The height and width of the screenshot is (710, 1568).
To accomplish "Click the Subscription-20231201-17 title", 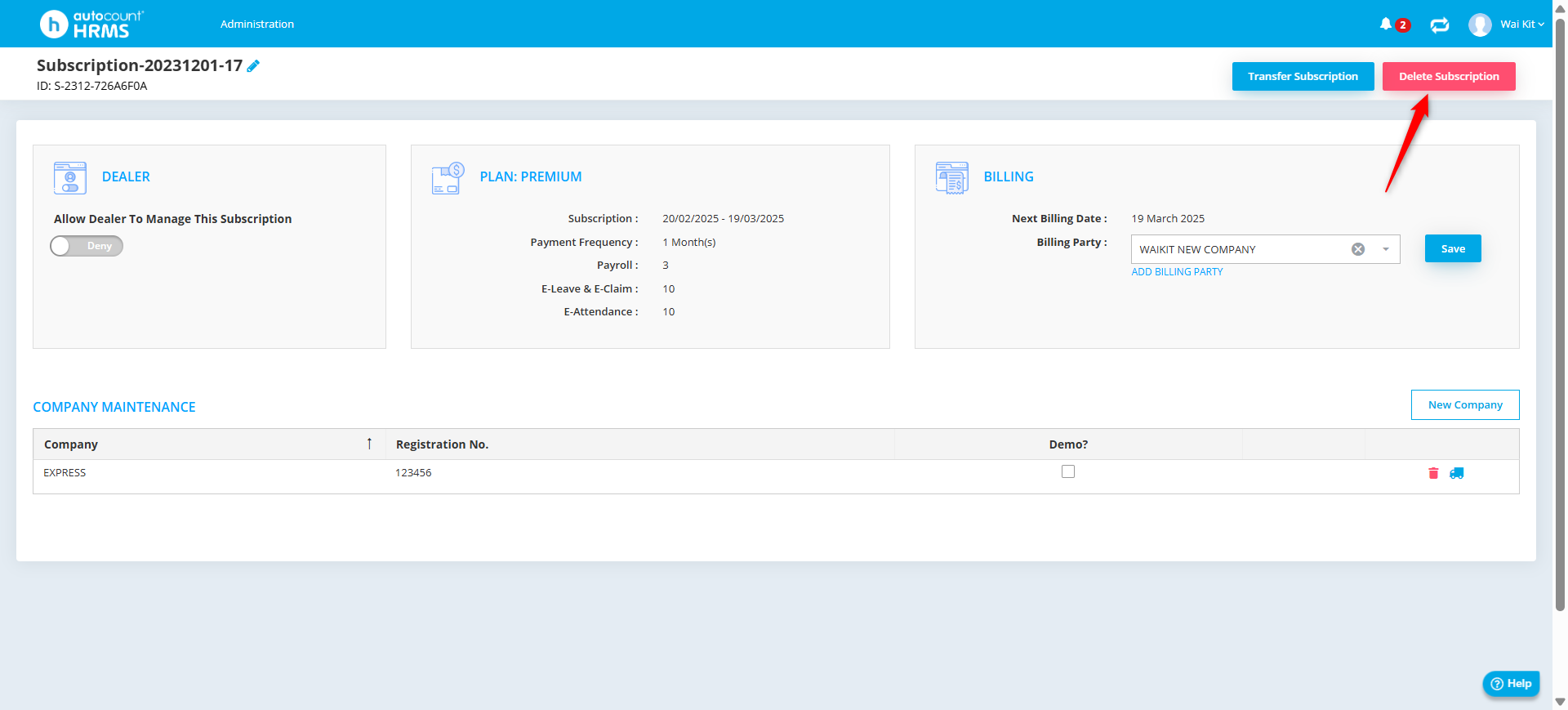I will [140, 65].
